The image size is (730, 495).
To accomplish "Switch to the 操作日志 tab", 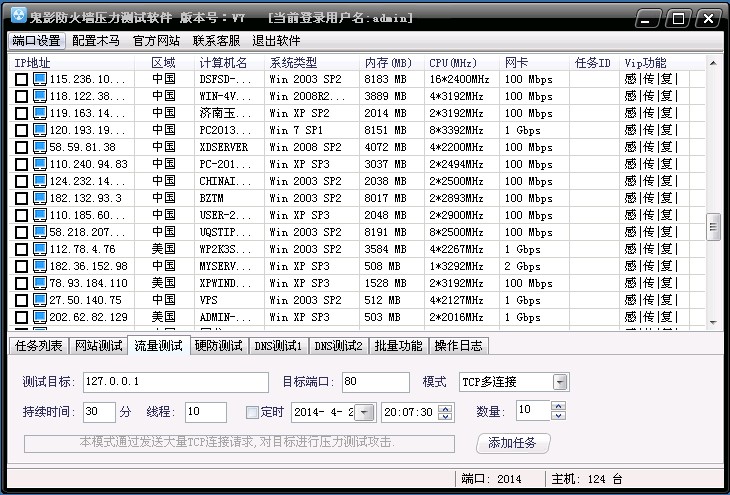I will (459, 346).
